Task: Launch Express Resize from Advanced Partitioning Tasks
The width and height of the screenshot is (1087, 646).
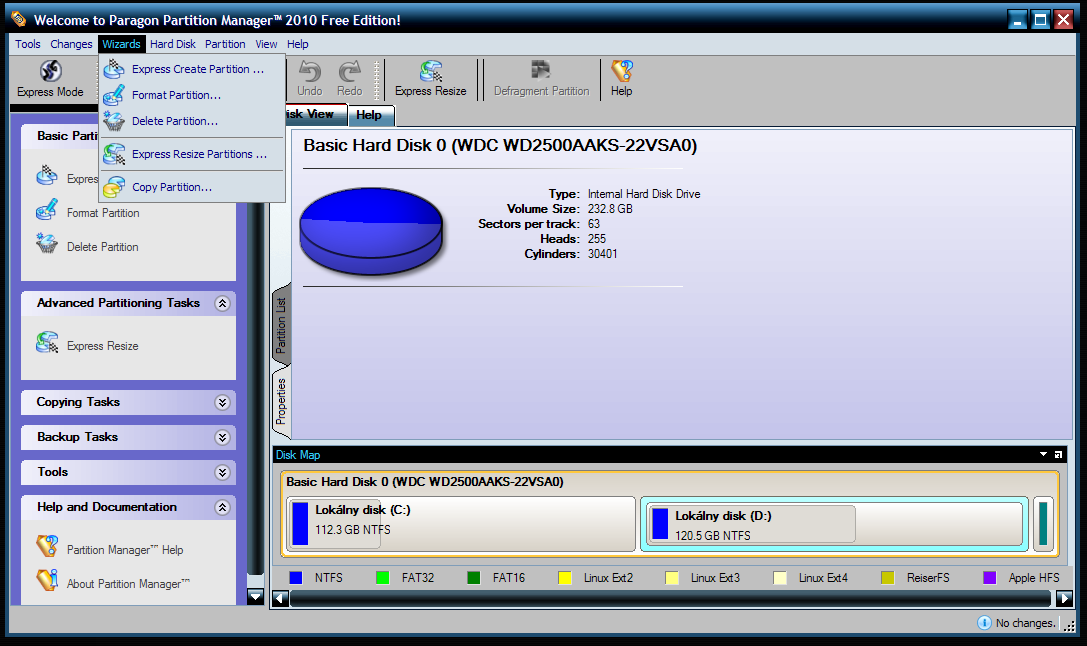Action: [102, 346]
